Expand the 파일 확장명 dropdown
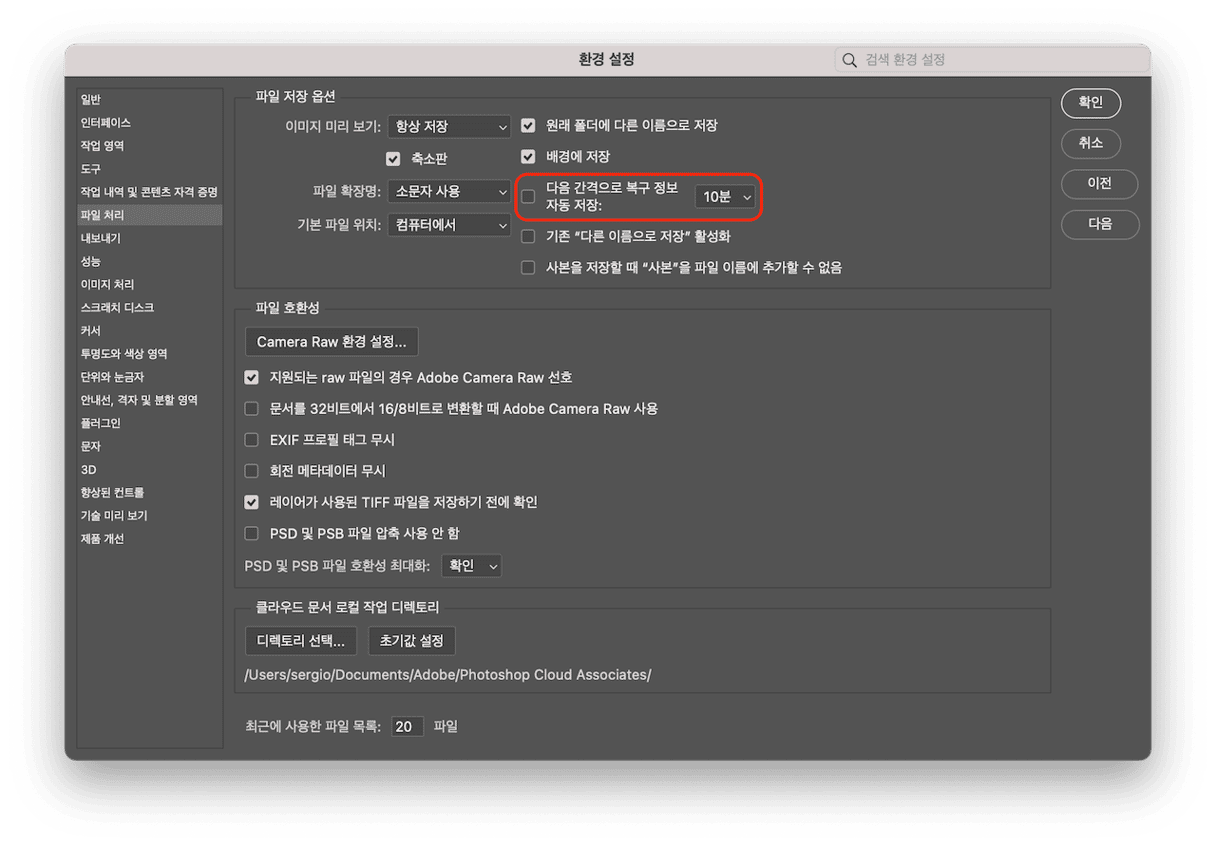This screenshot has height=846, width=1216. [x=449, y=191]
